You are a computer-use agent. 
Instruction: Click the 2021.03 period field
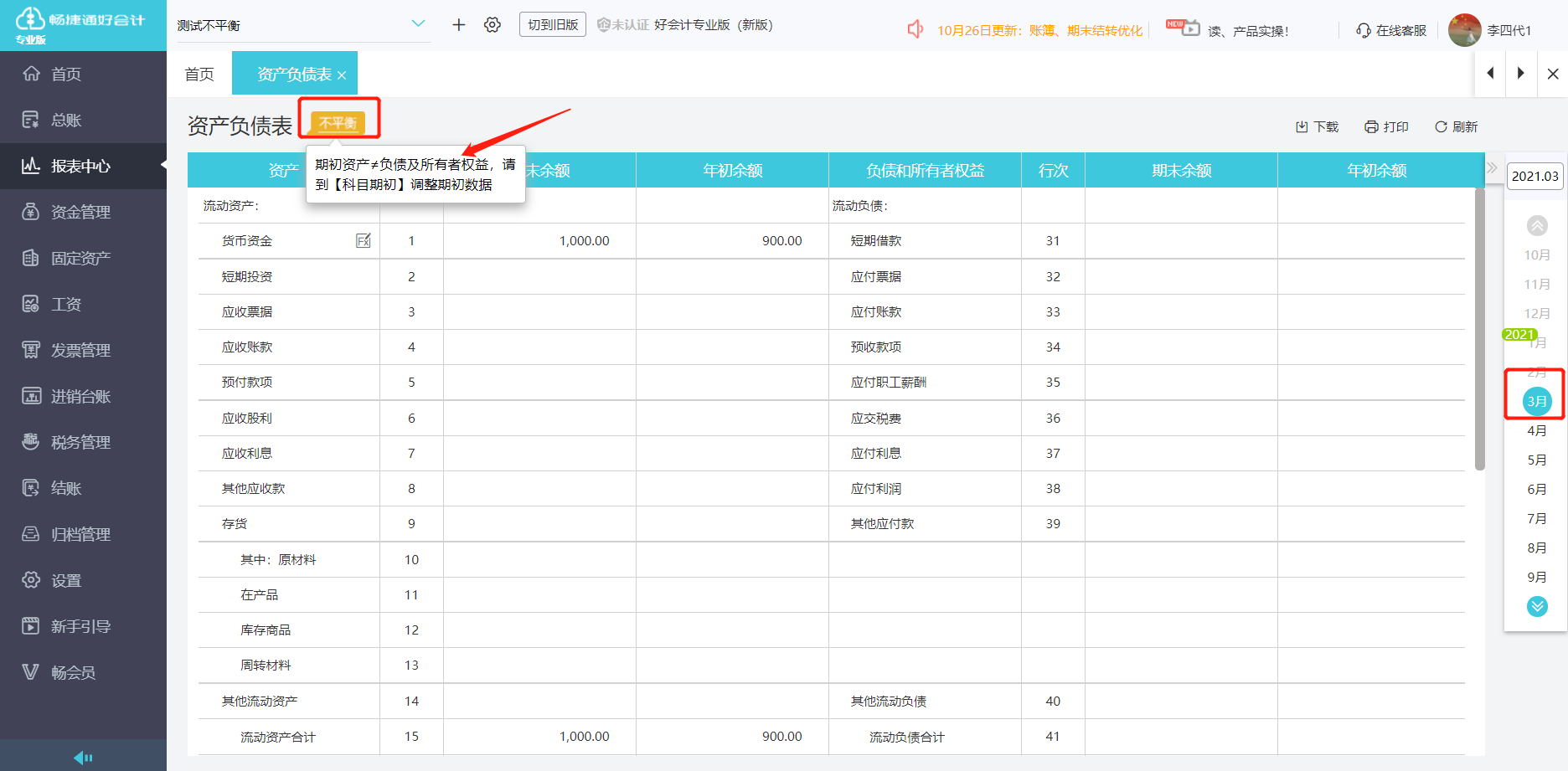click(1534, 177)
